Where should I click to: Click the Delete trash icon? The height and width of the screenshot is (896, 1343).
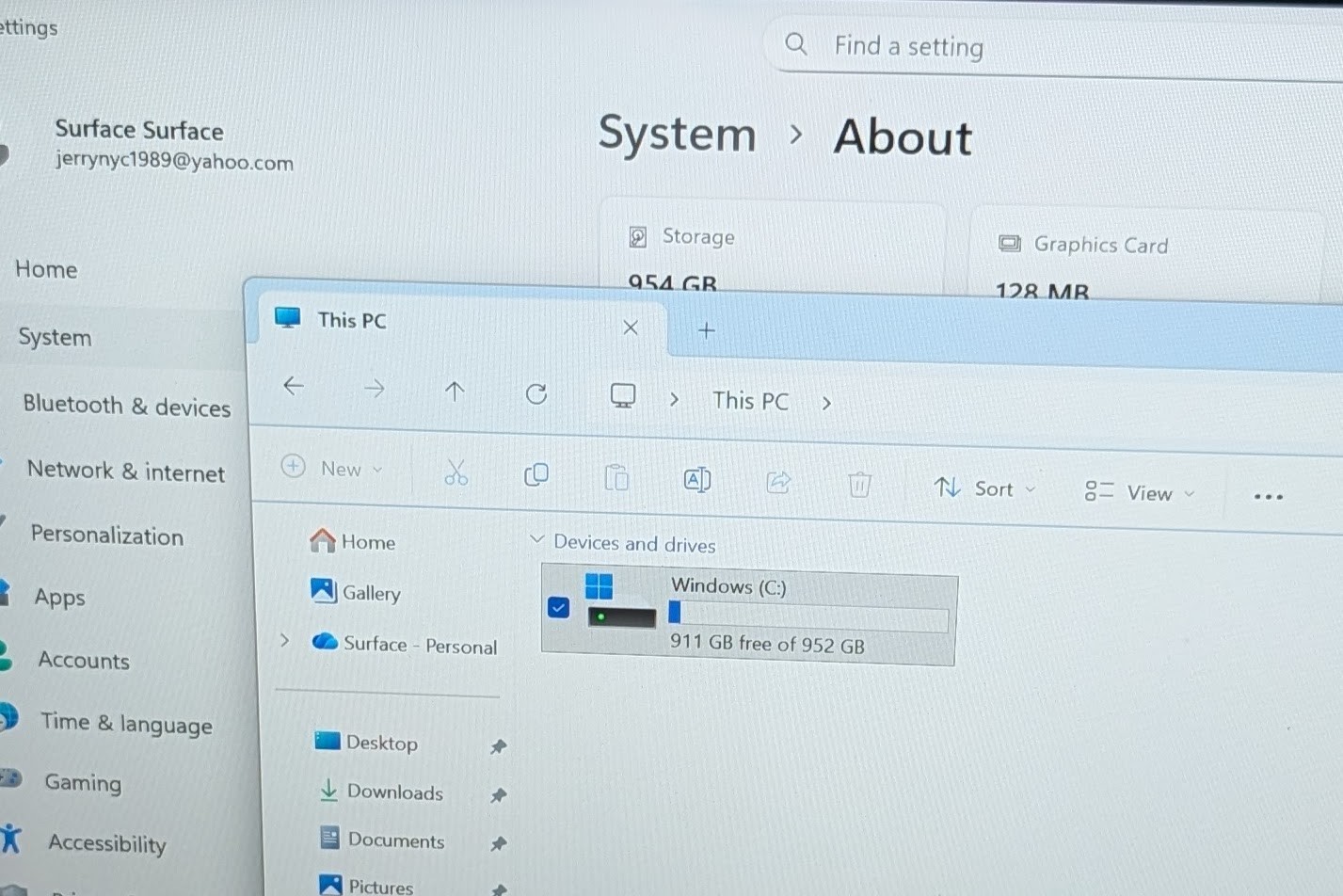click(859, 485)
